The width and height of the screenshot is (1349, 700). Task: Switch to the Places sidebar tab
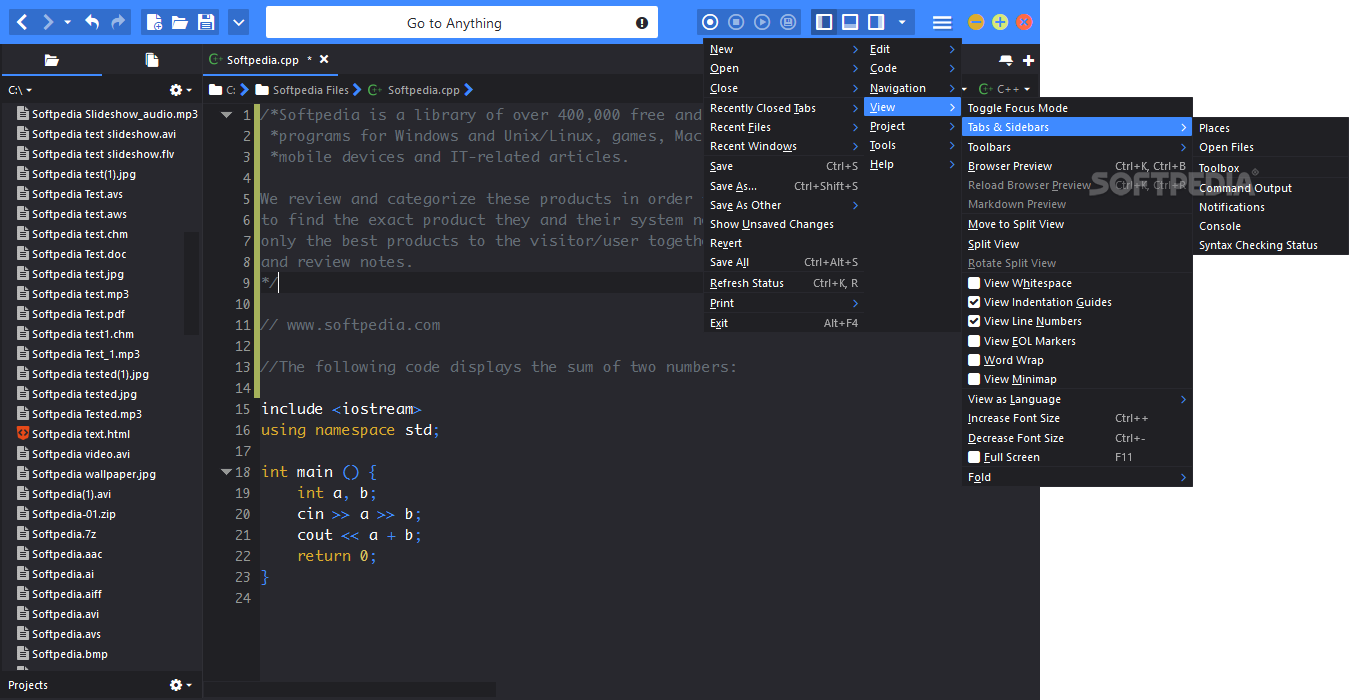click(x=51, y=60)
